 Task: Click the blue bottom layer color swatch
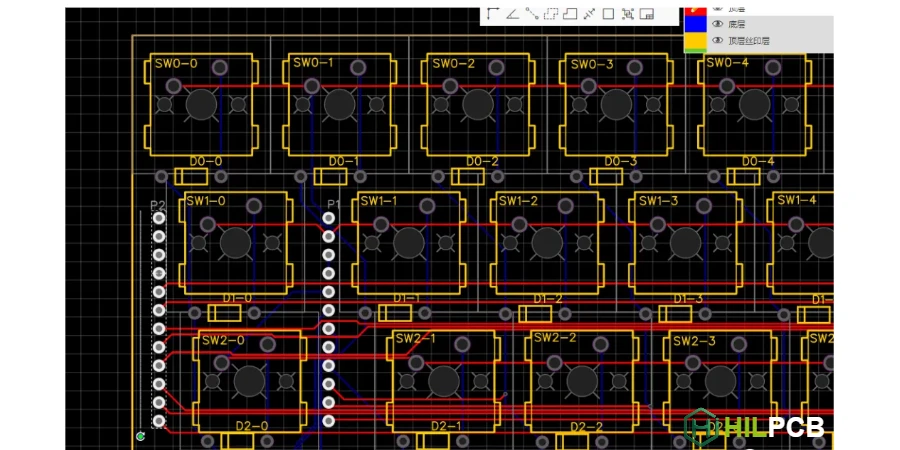pyautogui.click(x=695, y=24)
